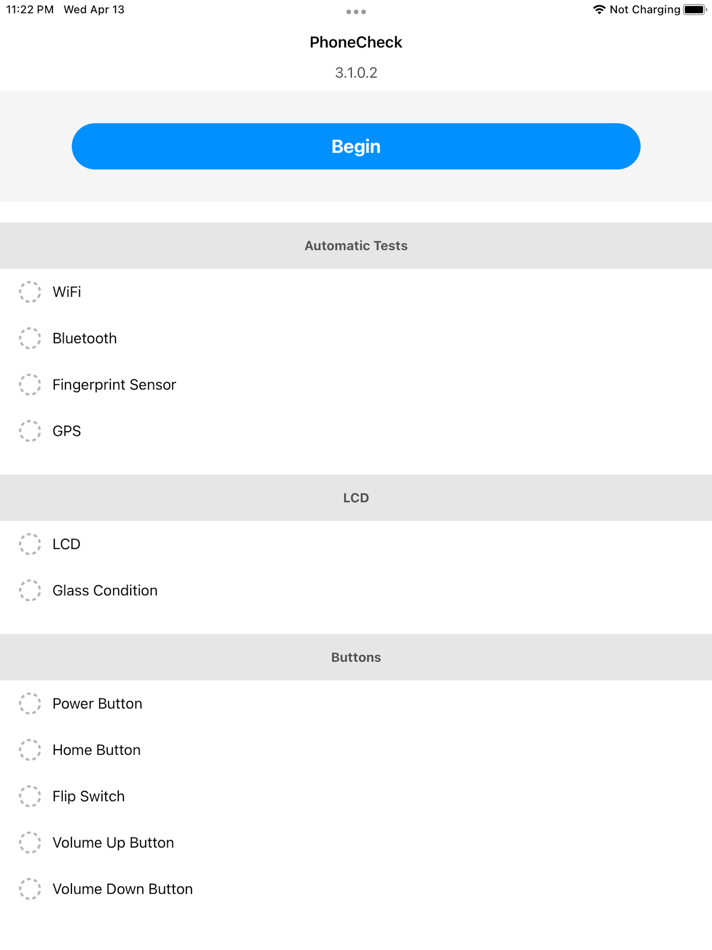Click the Power Button test circle

29,703
